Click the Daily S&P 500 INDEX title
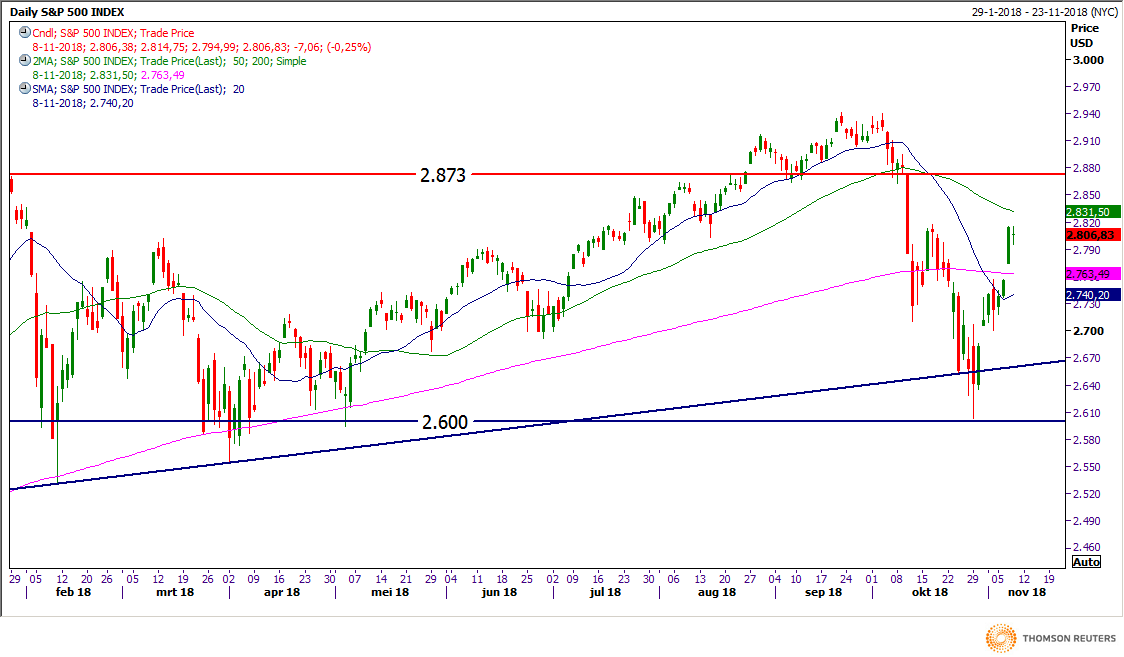 click(67, 12)
